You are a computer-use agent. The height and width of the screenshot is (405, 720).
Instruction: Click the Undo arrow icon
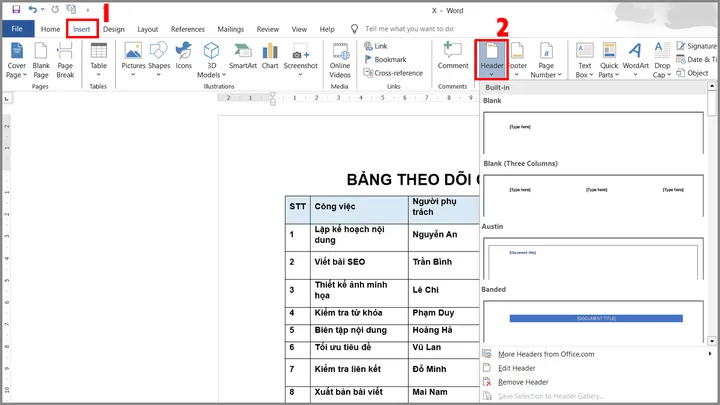33,9
